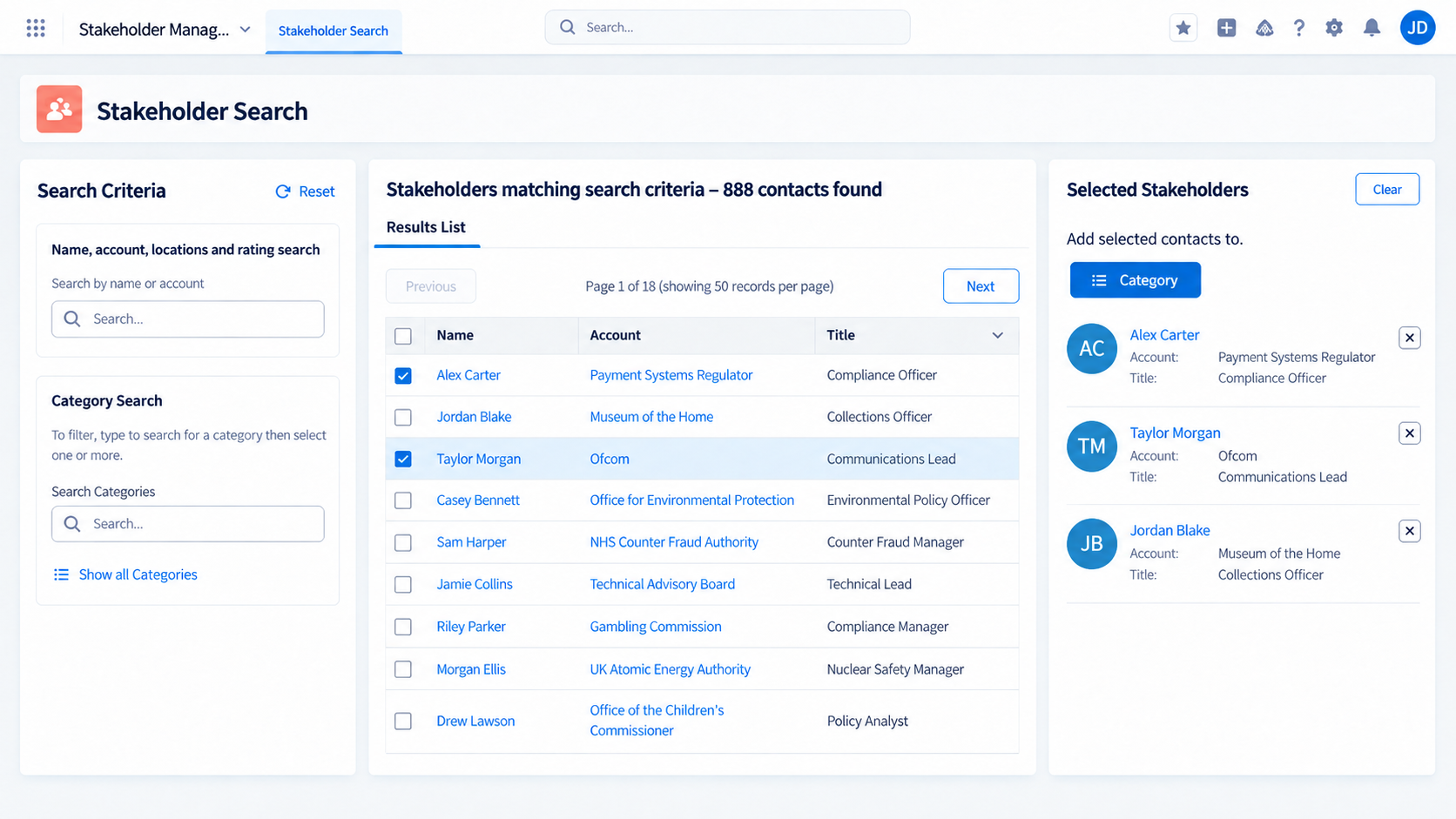Open the Gambling Commission account link
The height and width of the screenshot is (819, 1456).
pyautogui.click(x=656, y=627)
